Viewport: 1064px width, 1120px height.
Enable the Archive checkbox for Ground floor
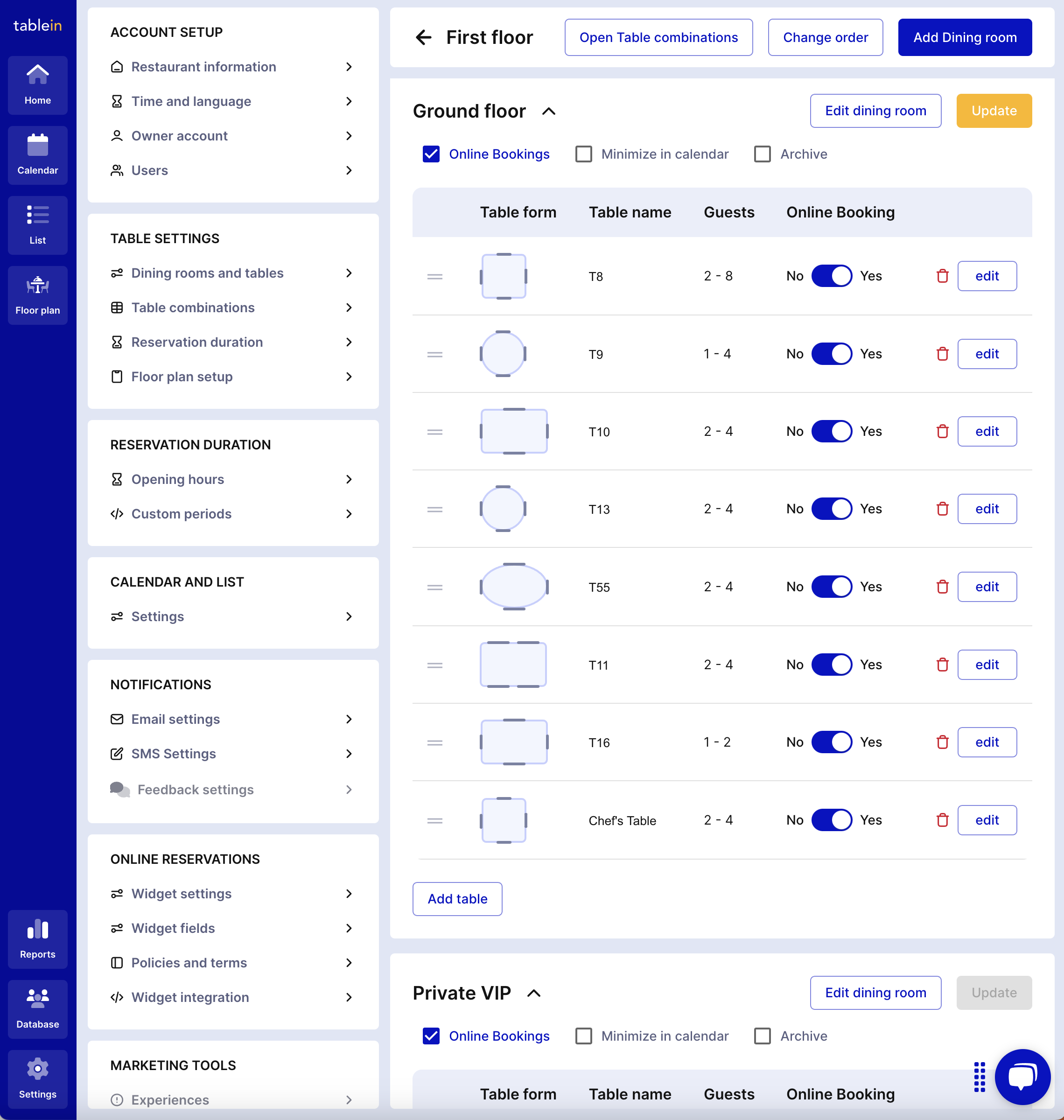pyautogui.click(x=762, y=154)
